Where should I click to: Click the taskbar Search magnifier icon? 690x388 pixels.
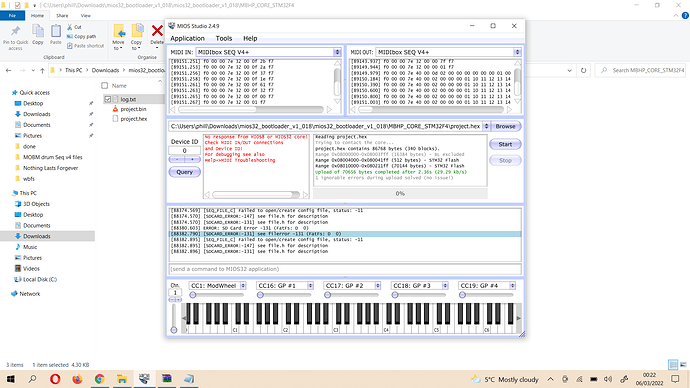[32, 379]
